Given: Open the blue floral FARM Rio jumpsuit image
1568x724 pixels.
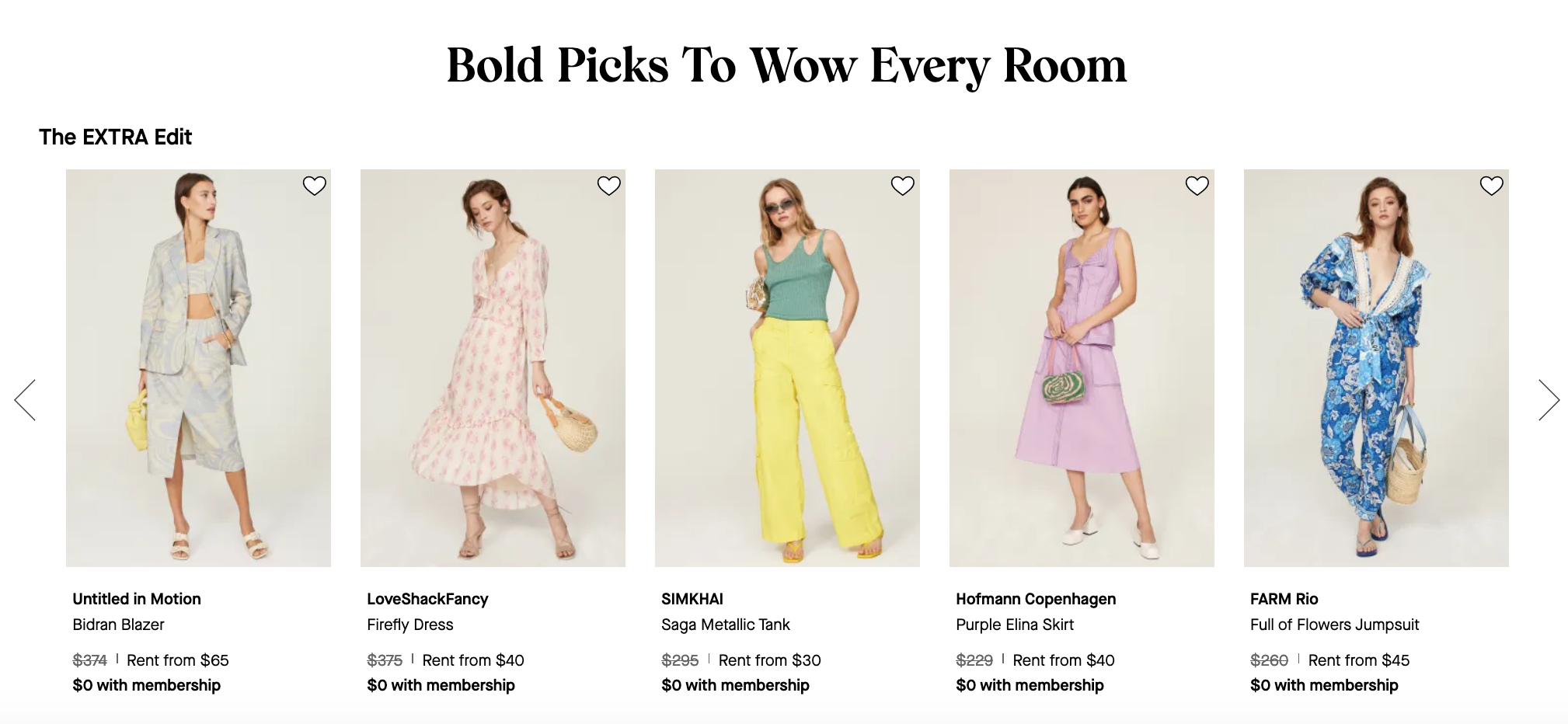Looking at the screenshot, I should click(1376, 368).
